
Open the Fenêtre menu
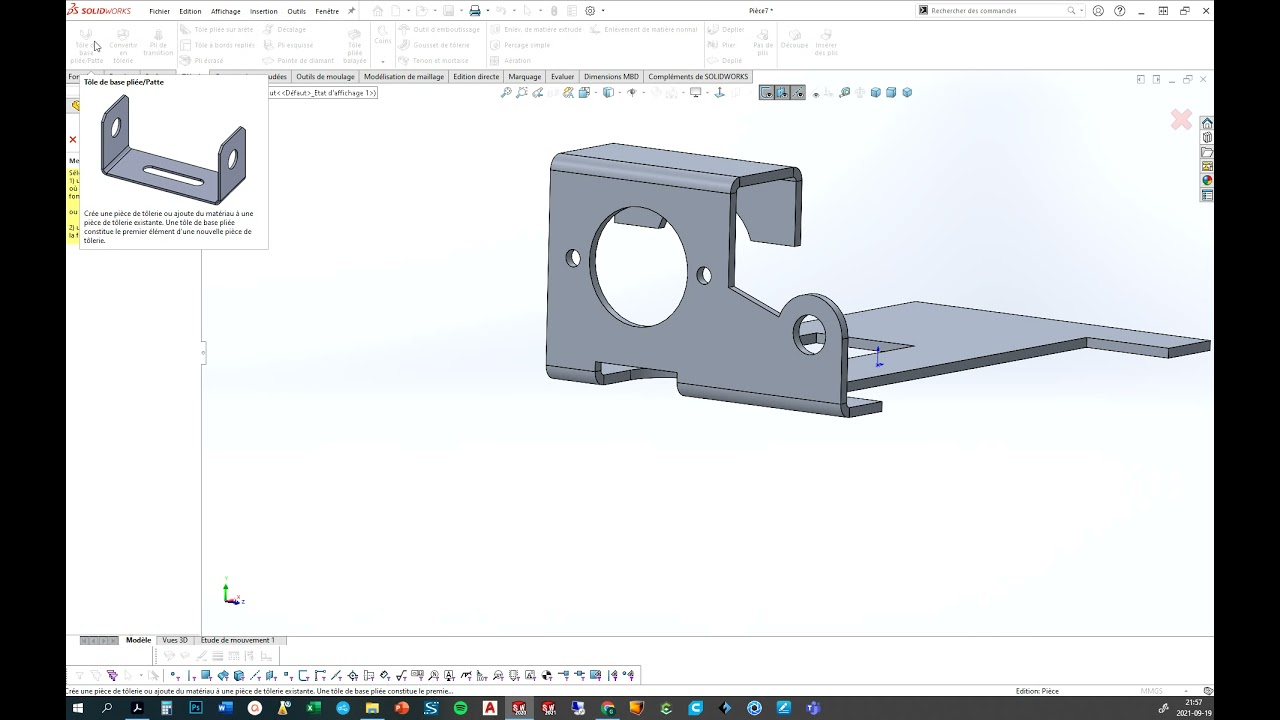pos(327,11)
